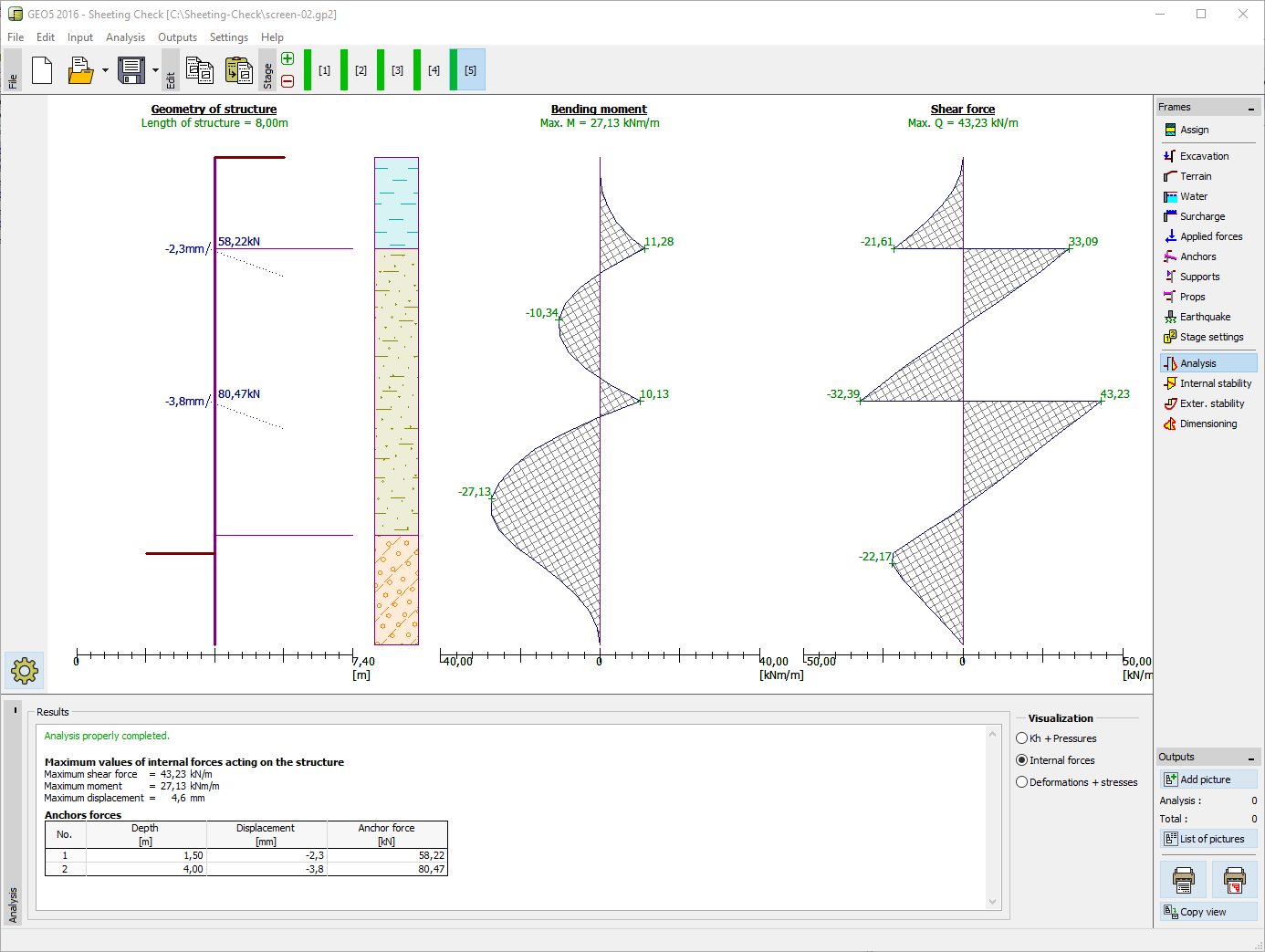Expand the Save dropdown arrow
This screenshot has height=952, width=1265.
click(155, 70)
